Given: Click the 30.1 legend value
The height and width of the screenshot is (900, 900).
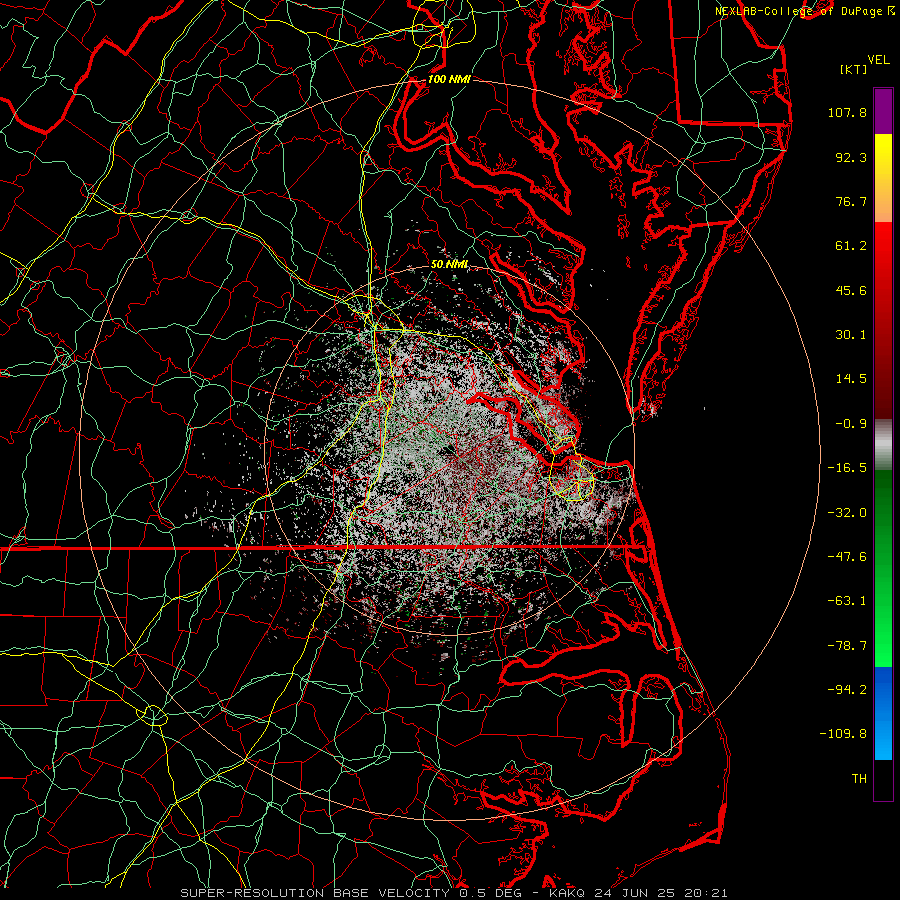Looking at the screenshot, I should (x=851, y=335).
